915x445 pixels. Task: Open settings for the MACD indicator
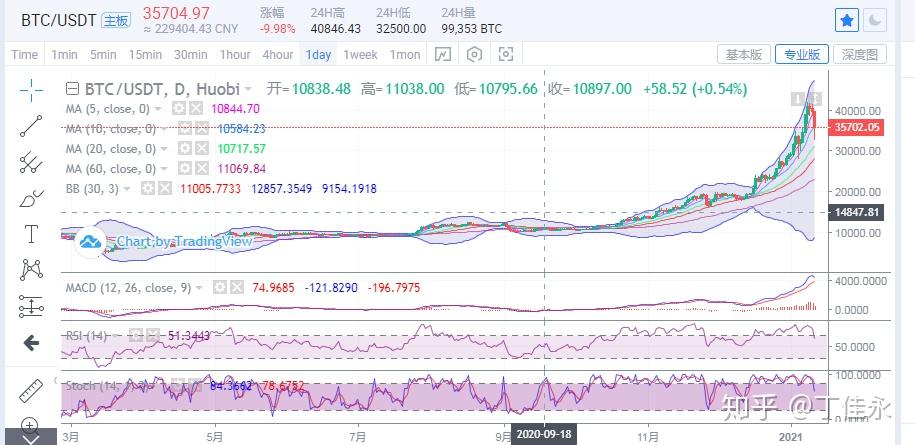tap(220, 288)
